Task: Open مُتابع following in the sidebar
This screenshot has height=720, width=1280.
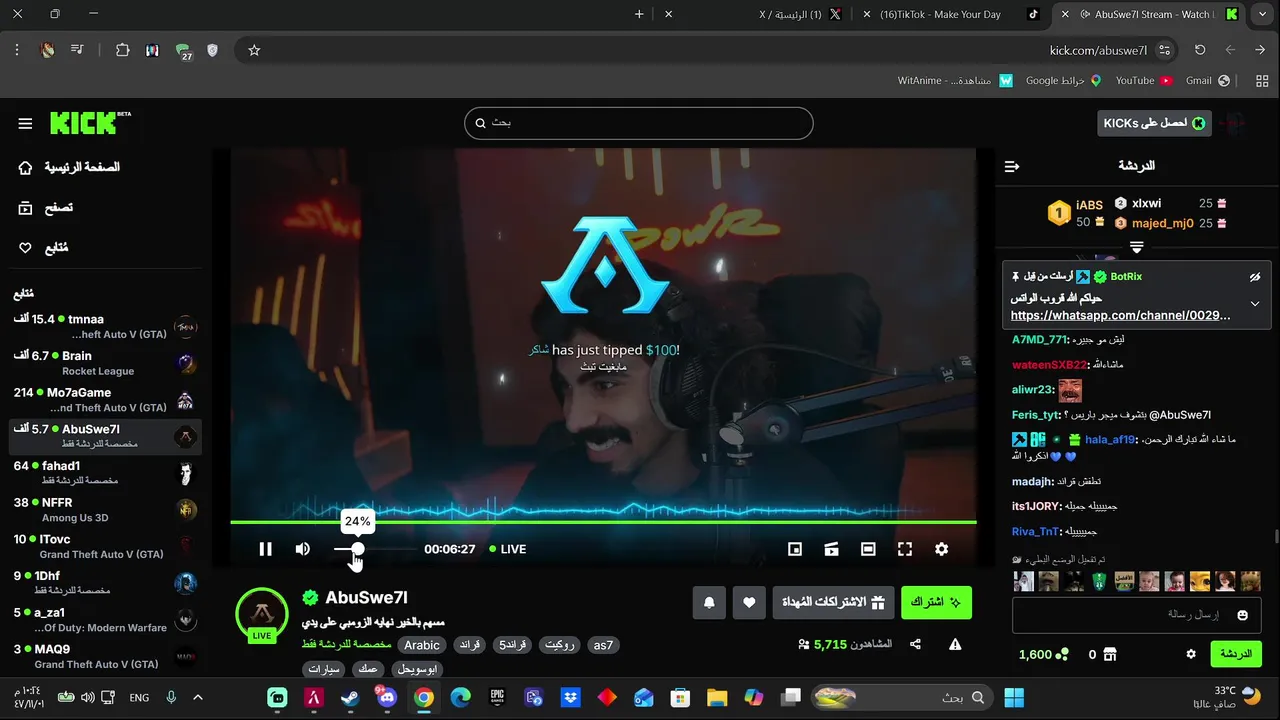Action: click(x=44, y=247)
